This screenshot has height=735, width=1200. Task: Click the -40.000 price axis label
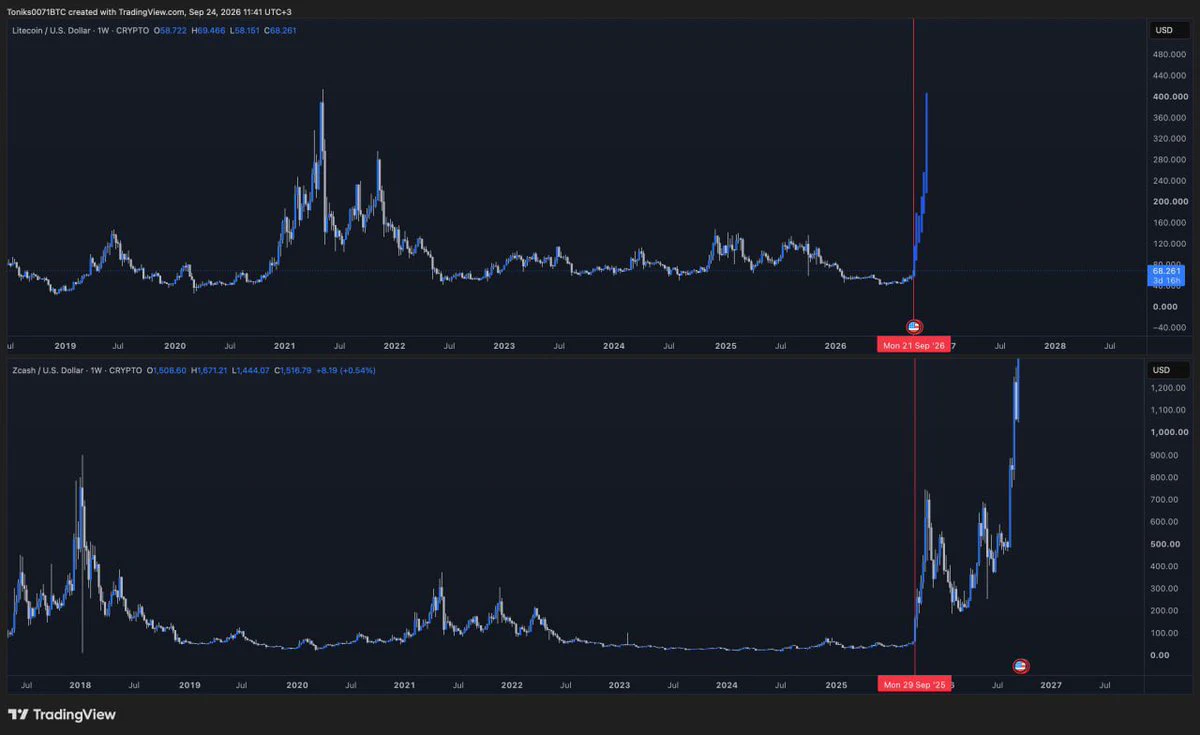pyautogui.click(x=1168, y=327)
